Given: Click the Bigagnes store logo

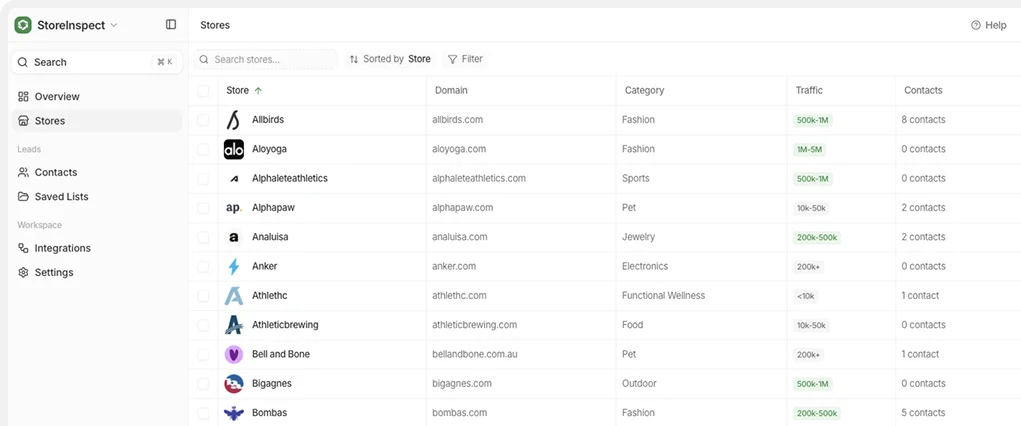Looking at the screenshot, I should pos(233,383).
